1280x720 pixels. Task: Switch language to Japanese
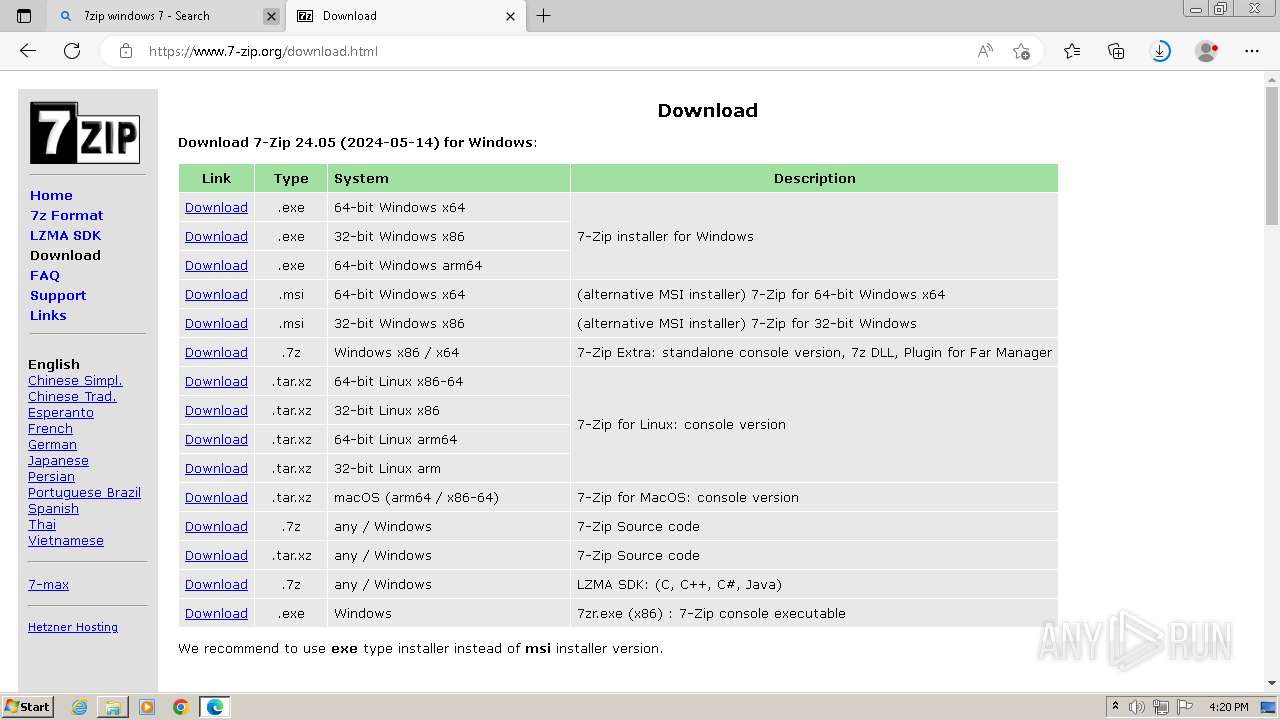(58, 460)
